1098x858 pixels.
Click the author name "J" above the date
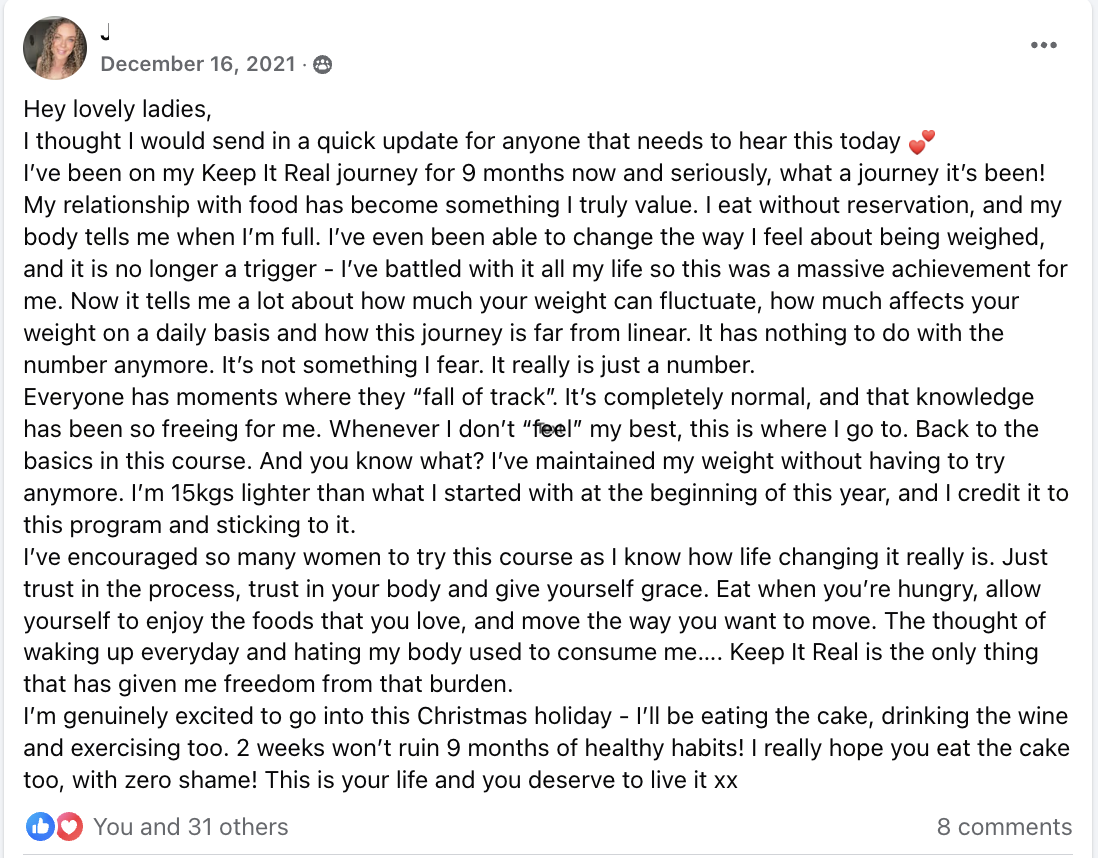tap(105, 32)
